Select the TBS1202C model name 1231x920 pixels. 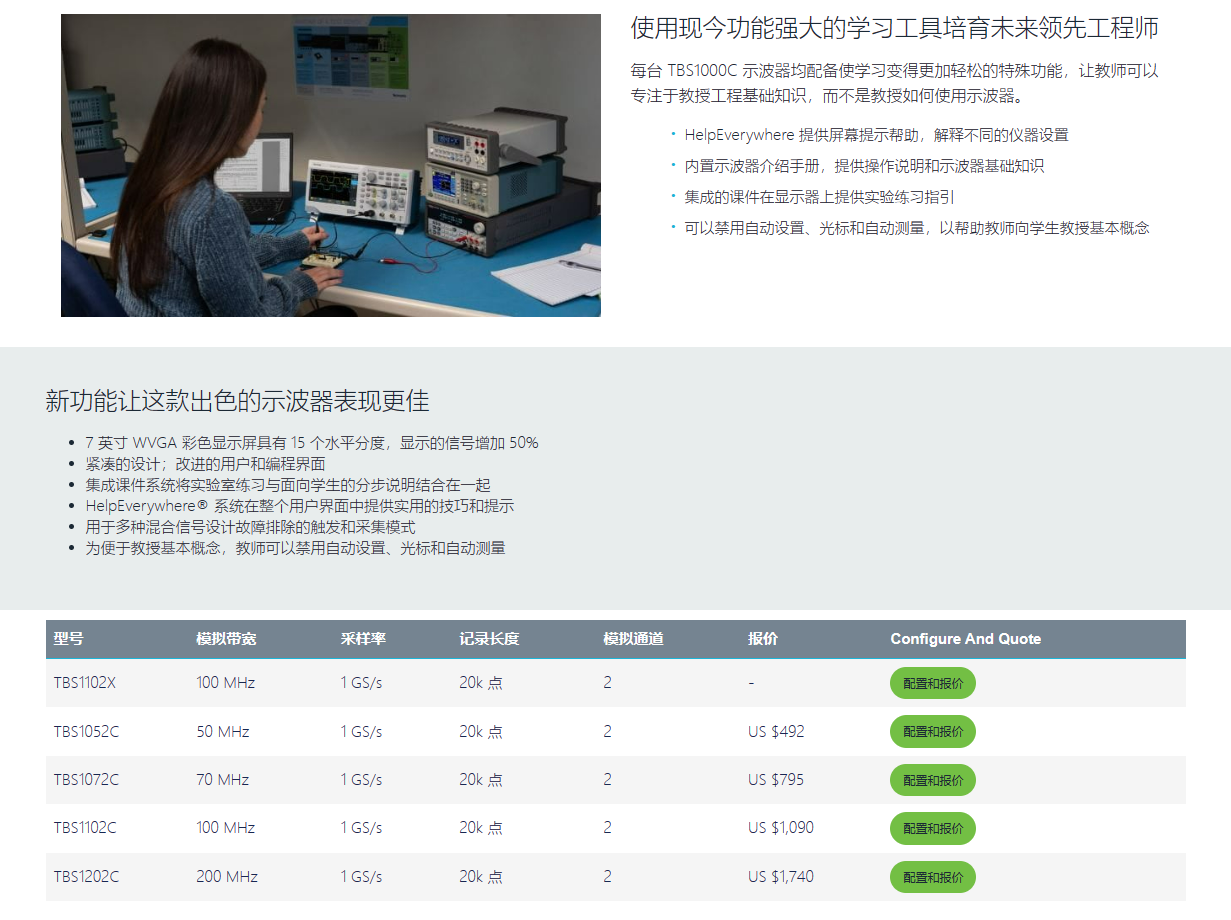click(86, 877)
